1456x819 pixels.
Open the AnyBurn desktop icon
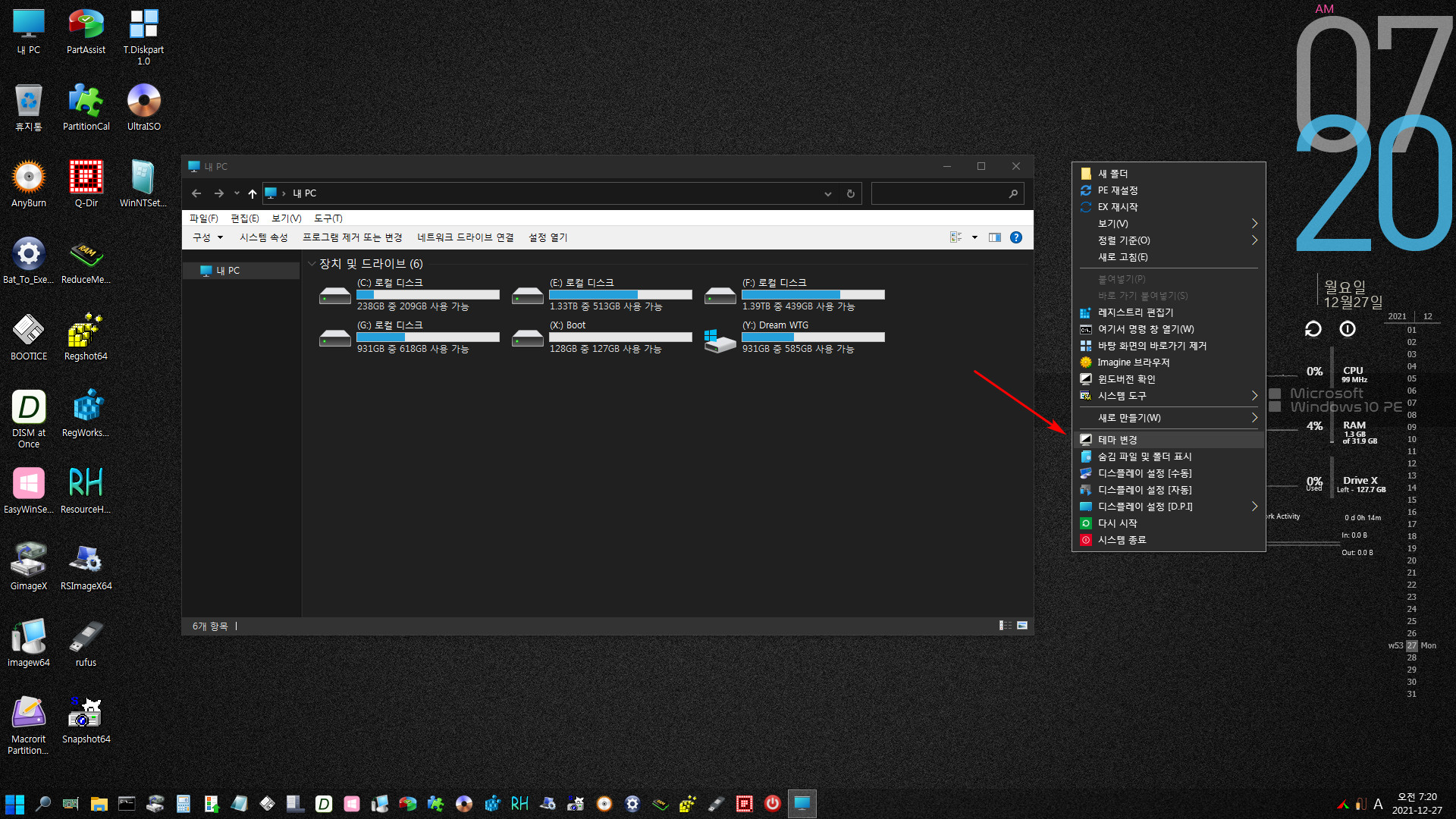[29, 184]
